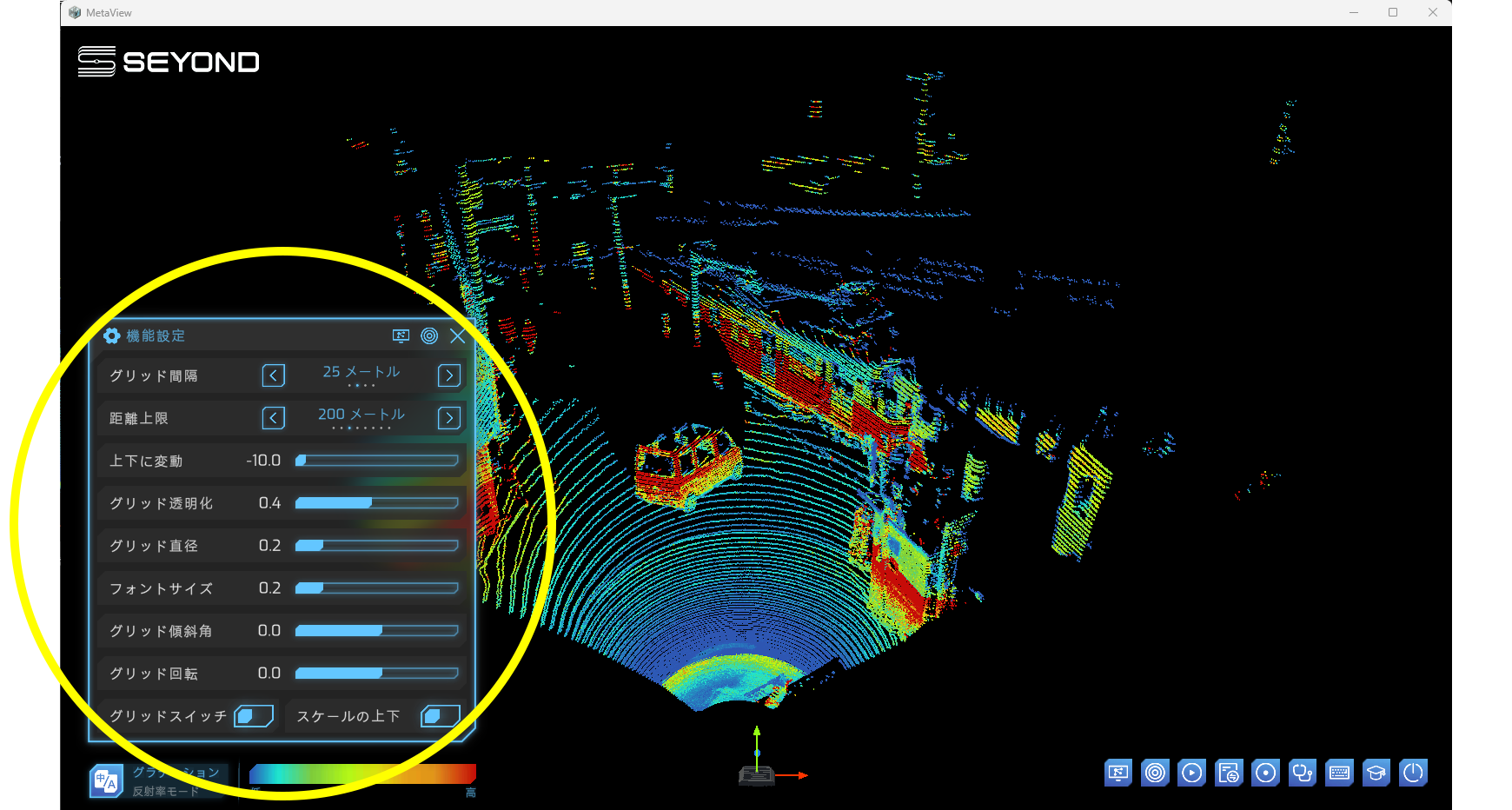
Task: Toggle the スケールの上下 switch
Action: point(440,716)
